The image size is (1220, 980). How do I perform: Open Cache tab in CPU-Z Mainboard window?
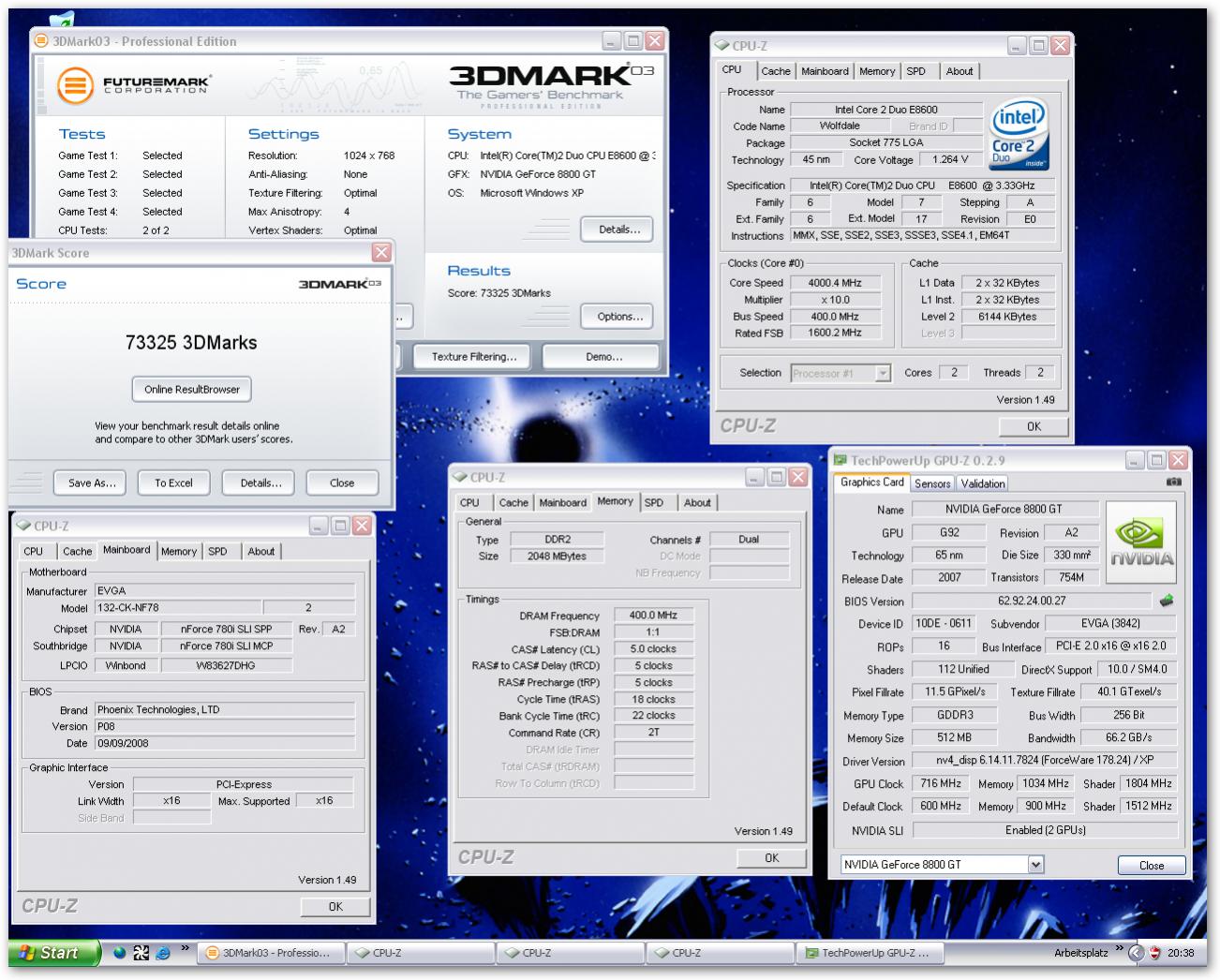tap(78, 552)
